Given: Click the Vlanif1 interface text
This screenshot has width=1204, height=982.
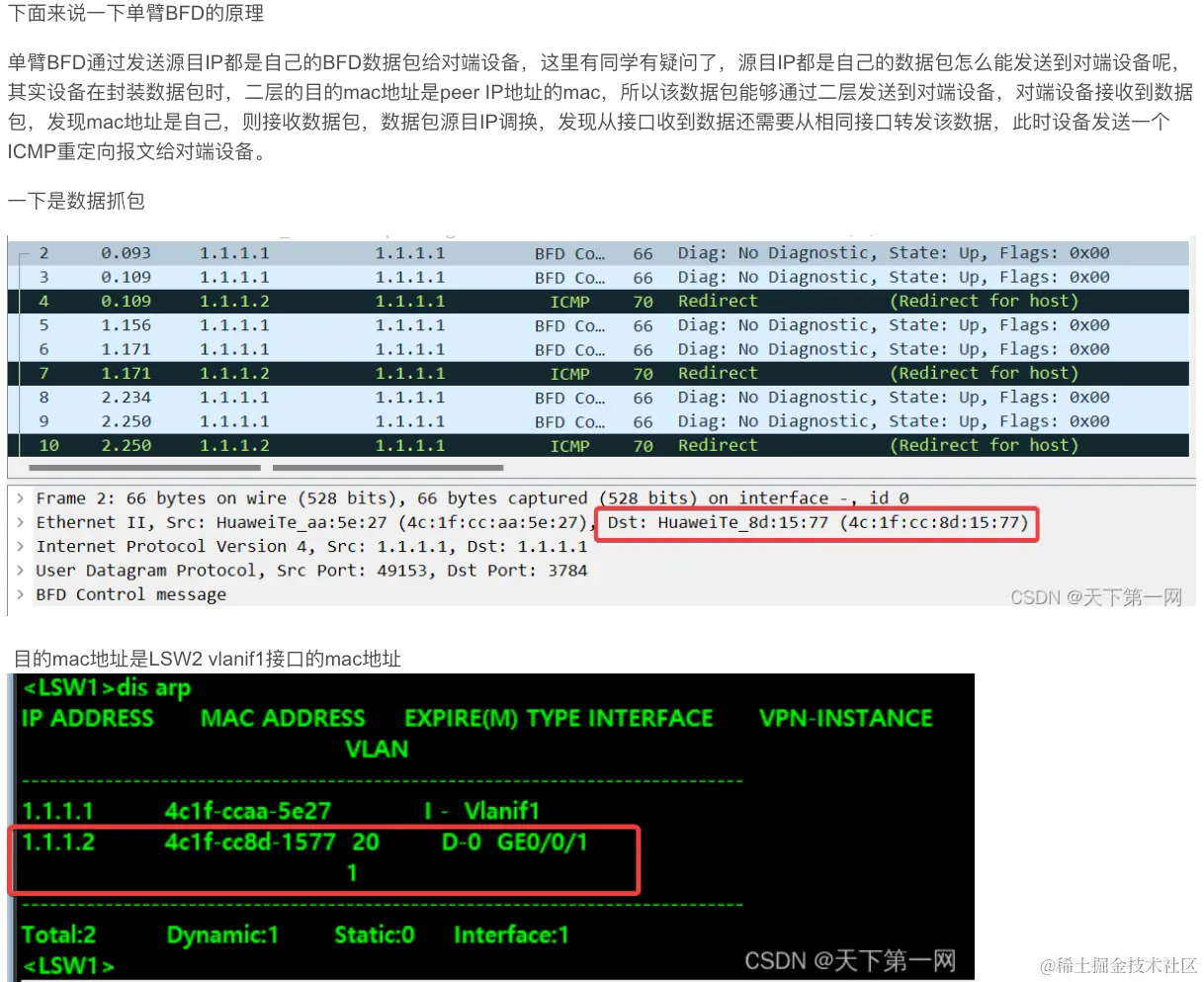Looking at the screenshot, I should click(502, 812).
